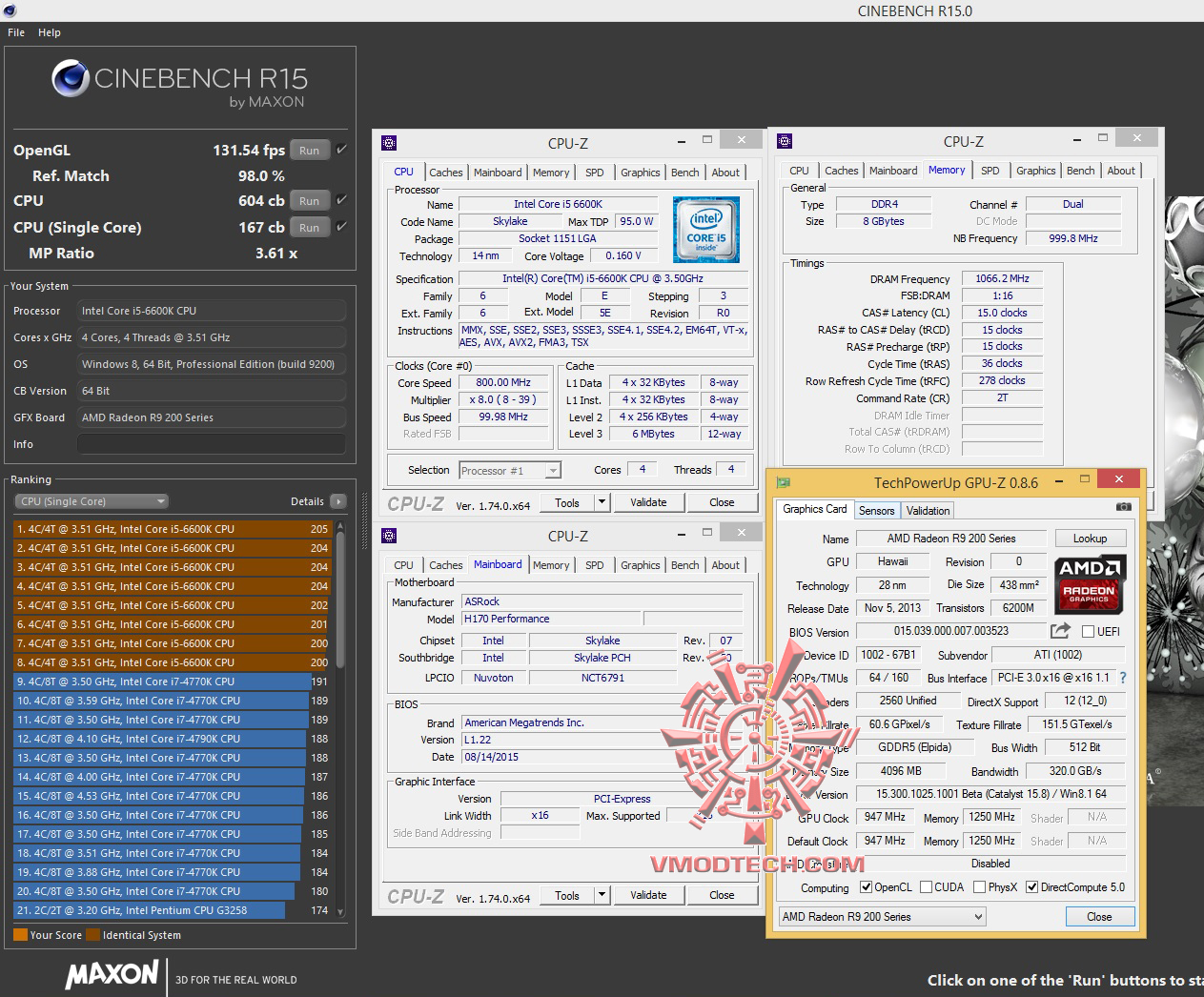Click the DRAM Frequency value 1066.2 MHz

1002,278
